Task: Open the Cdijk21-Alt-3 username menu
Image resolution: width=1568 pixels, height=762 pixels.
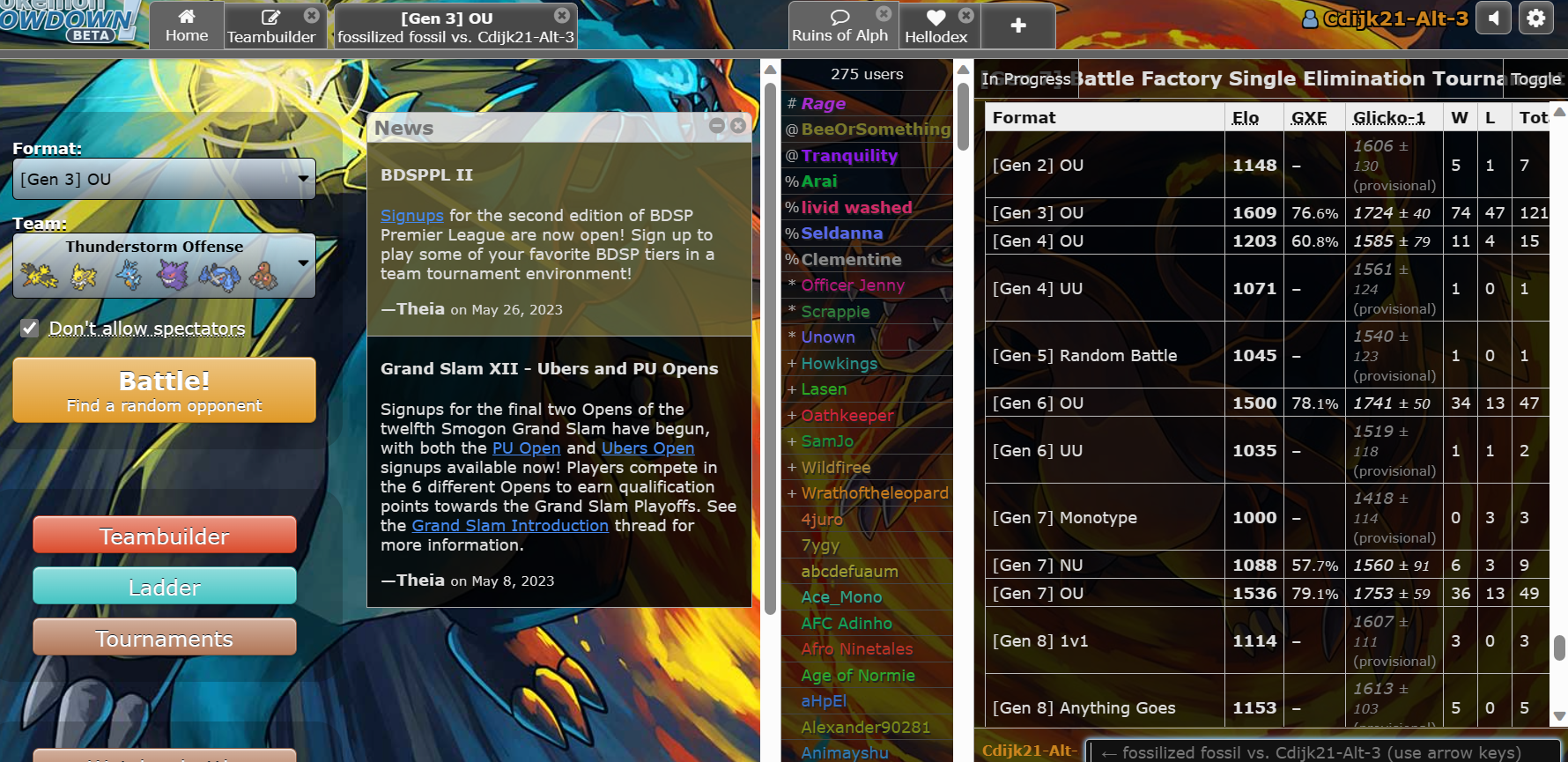Action: (x=1386, y=18)
